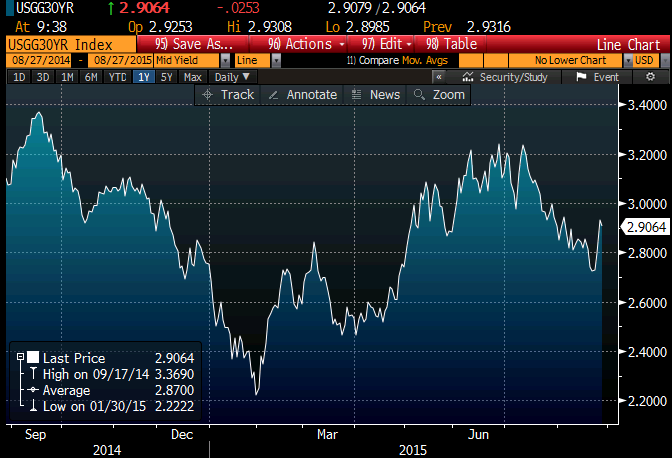This screenshot has height=458, width=672.
Task: Click the start date field 08/27/2014
Action: pos(31,61)
